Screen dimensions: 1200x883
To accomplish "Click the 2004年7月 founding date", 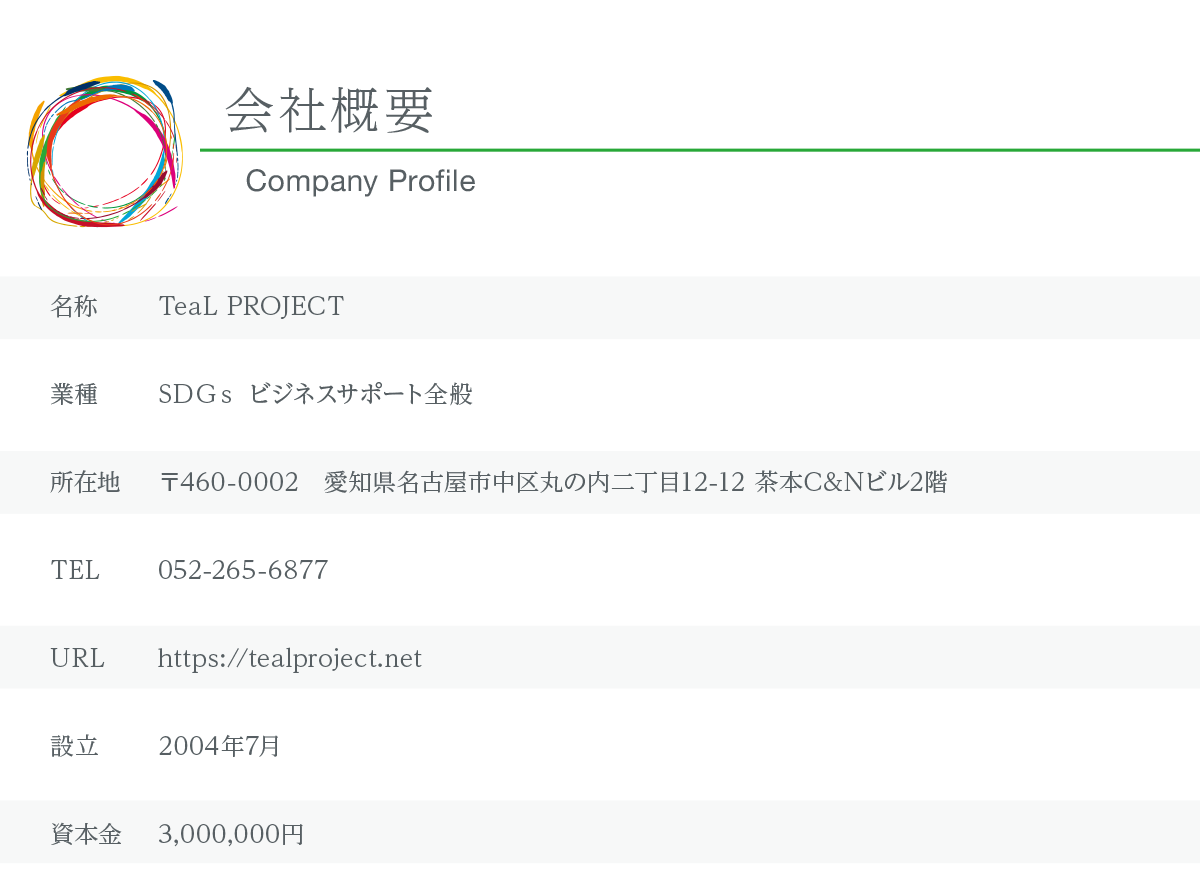I will coord(219,746).
